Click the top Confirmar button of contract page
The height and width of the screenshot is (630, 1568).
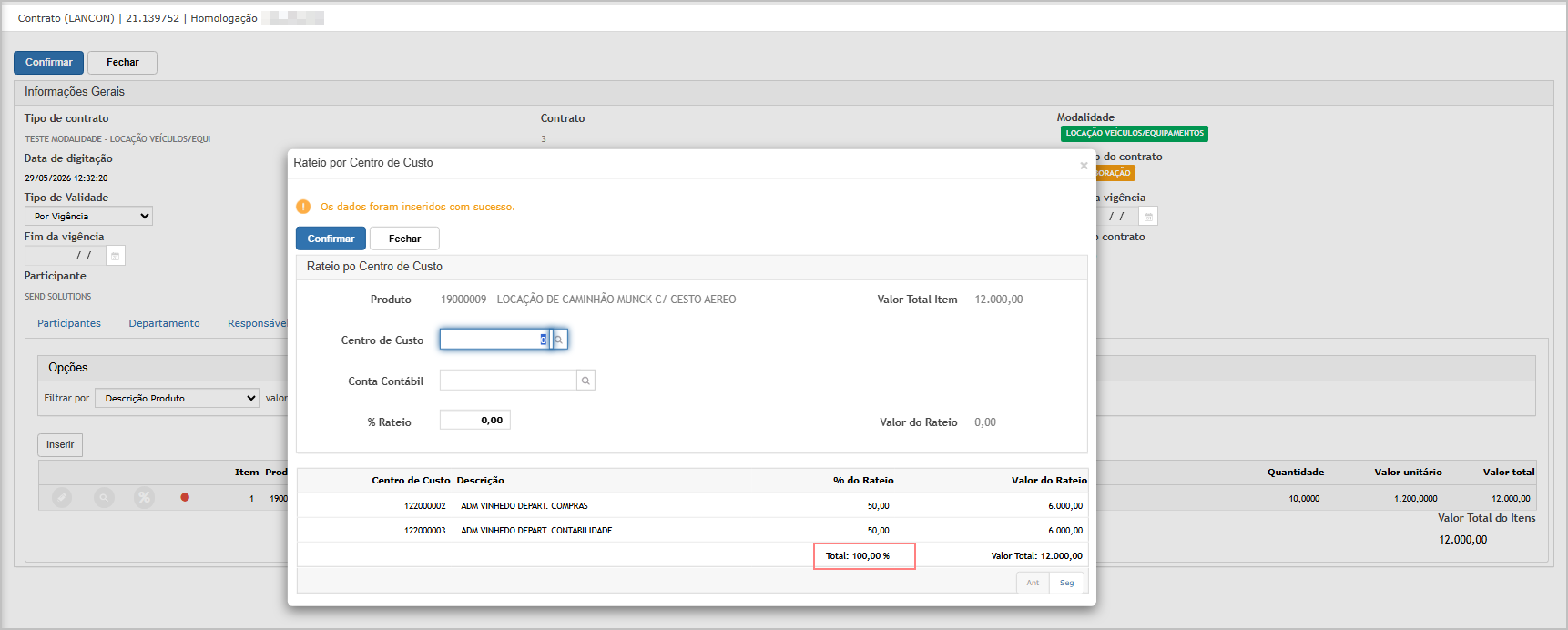(x=48, y=62)
